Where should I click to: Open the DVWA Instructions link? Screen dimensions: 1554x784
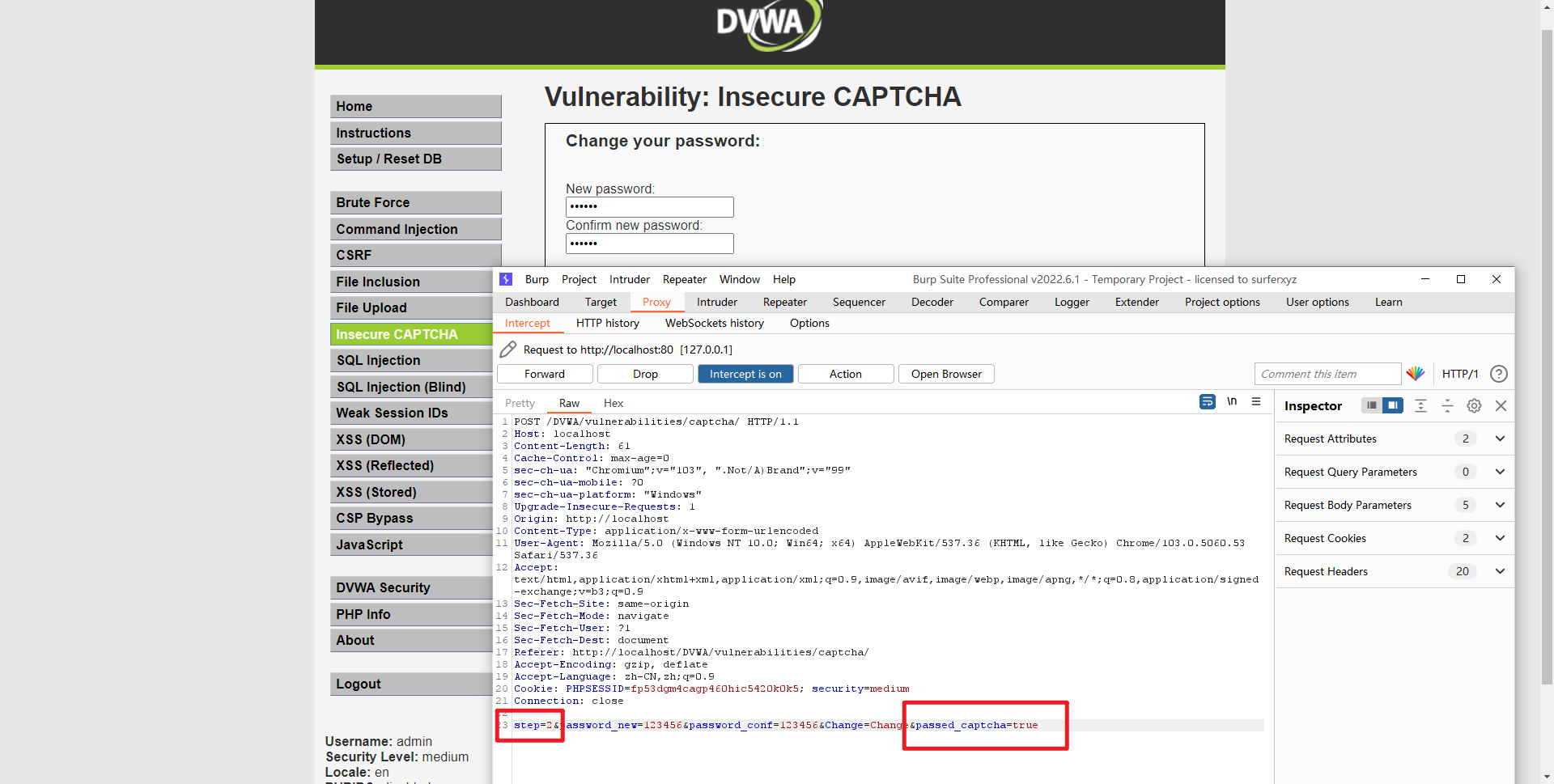(415, 133)
